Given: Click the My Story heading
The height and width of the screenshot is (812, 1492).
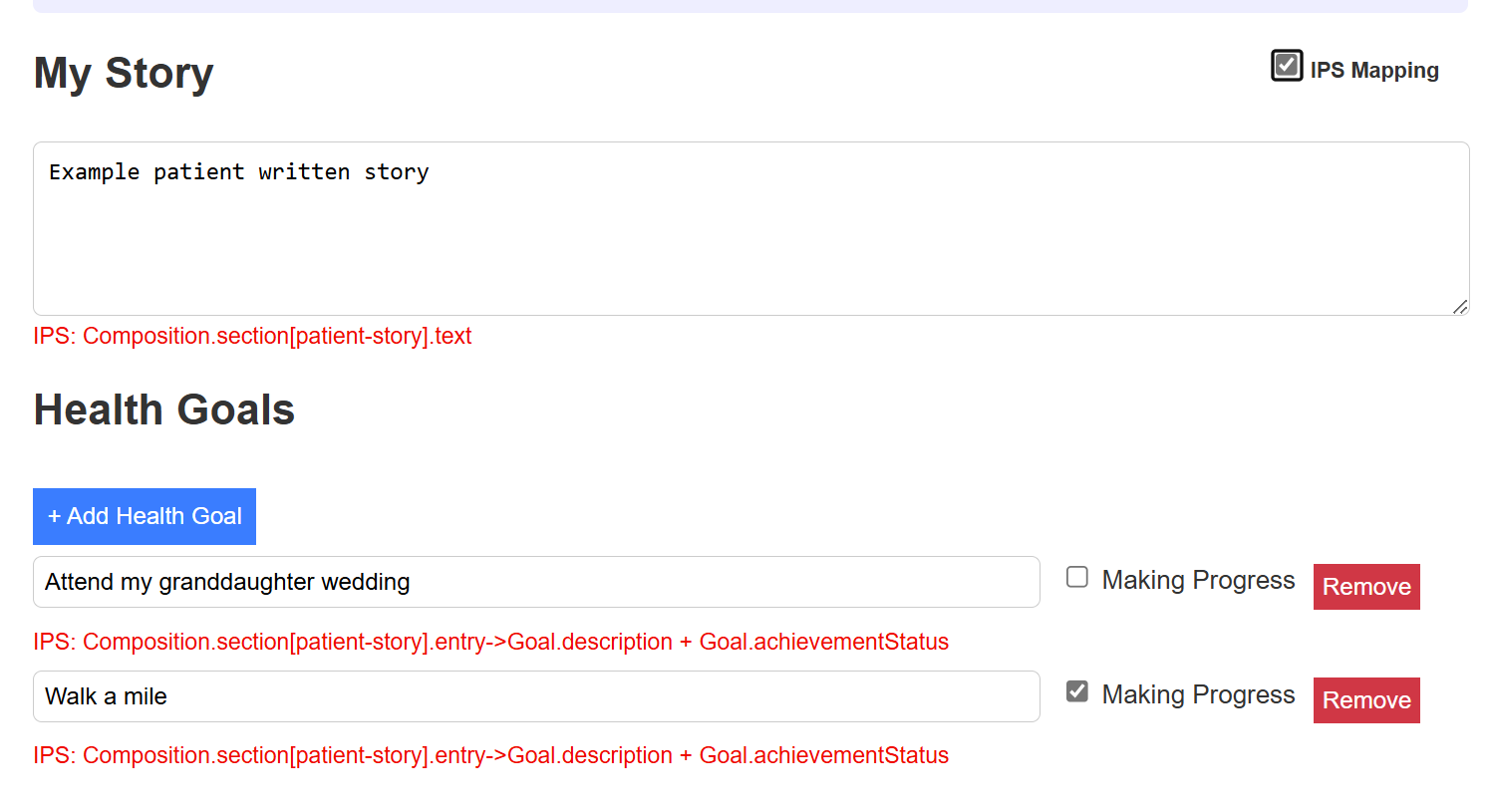Looking at the screenshot, I should tap(124, 74).
